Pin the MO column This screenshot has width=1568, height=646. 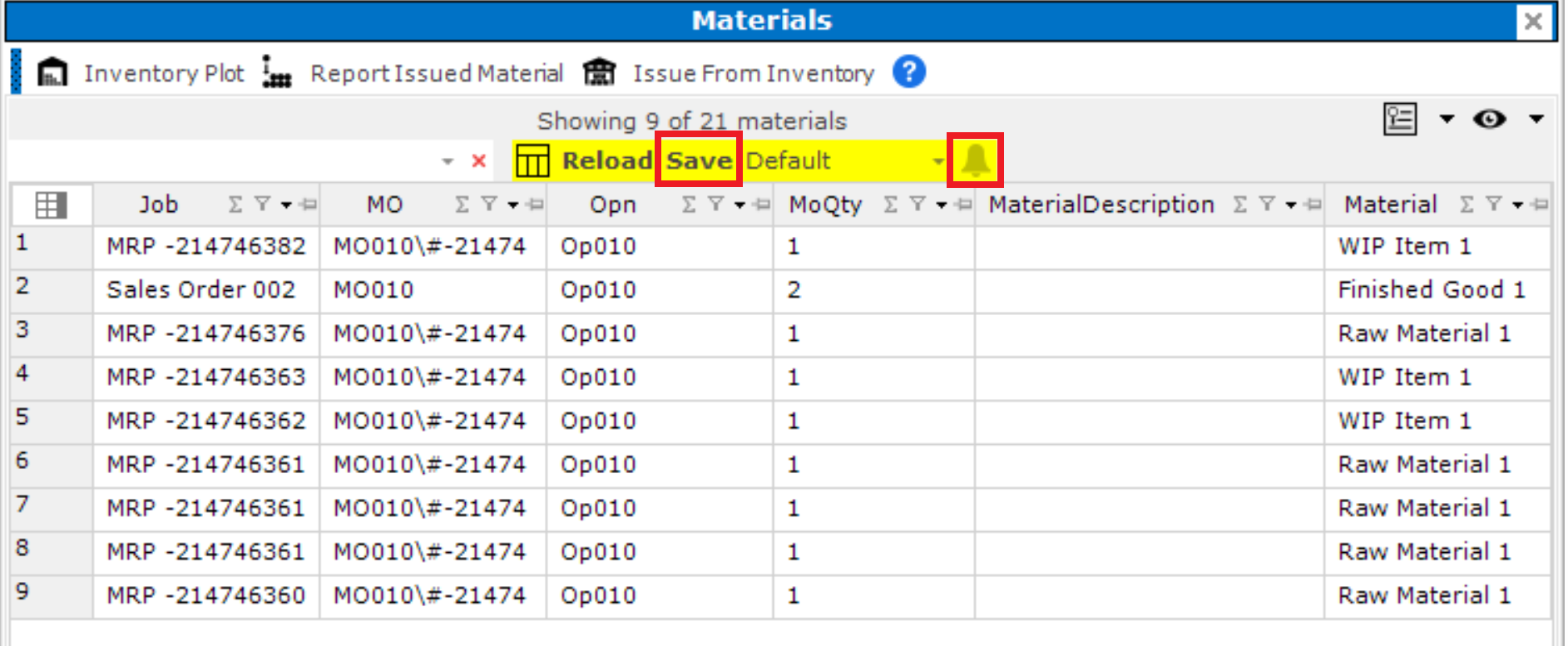535,205
